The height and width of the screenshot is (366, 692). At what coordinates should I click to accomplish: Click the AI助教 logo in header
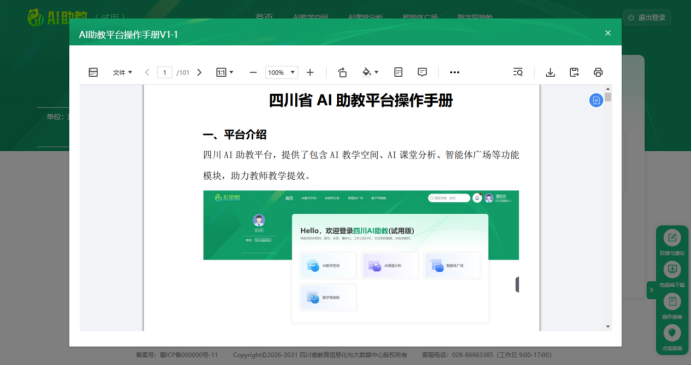point(57,17)
